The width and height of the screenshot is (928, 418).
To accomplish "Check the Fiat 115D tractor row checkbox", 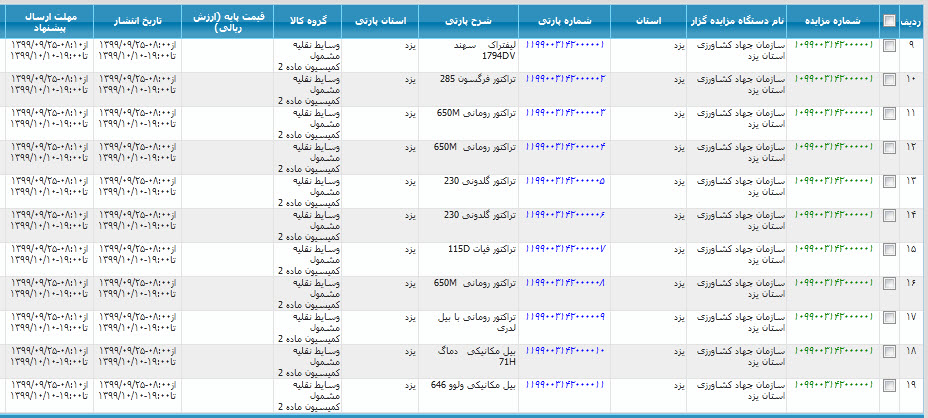I will (889, 250).
